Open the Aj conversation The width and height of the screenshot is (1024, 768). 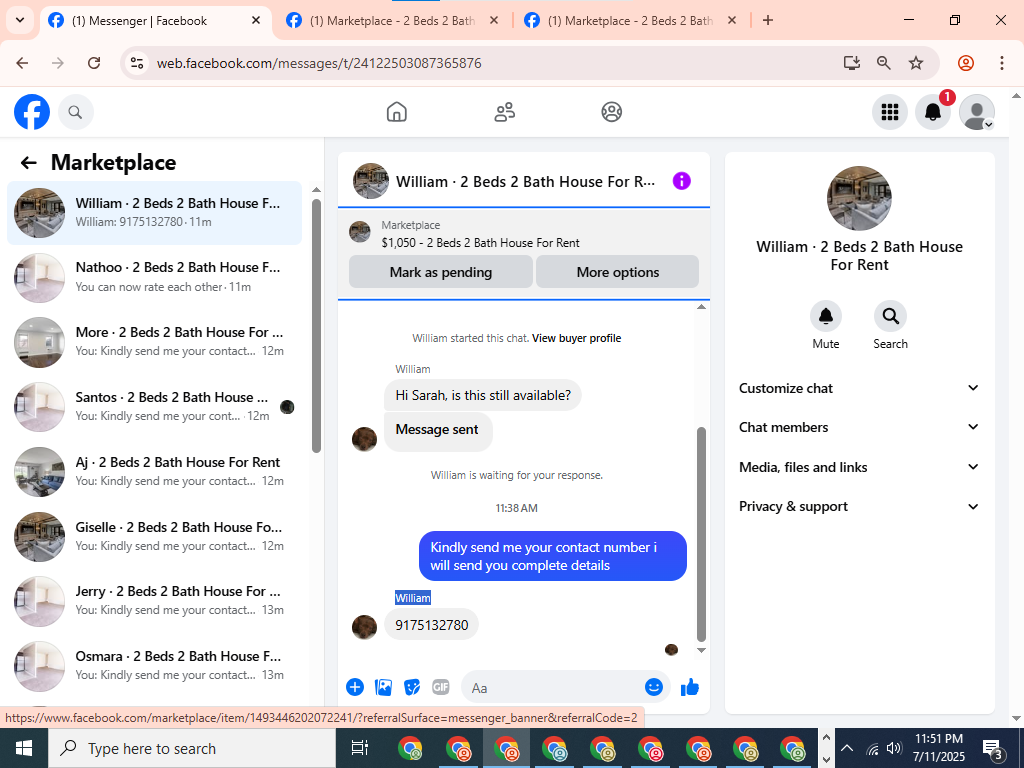pyautogui.click(x=155, y=471)
